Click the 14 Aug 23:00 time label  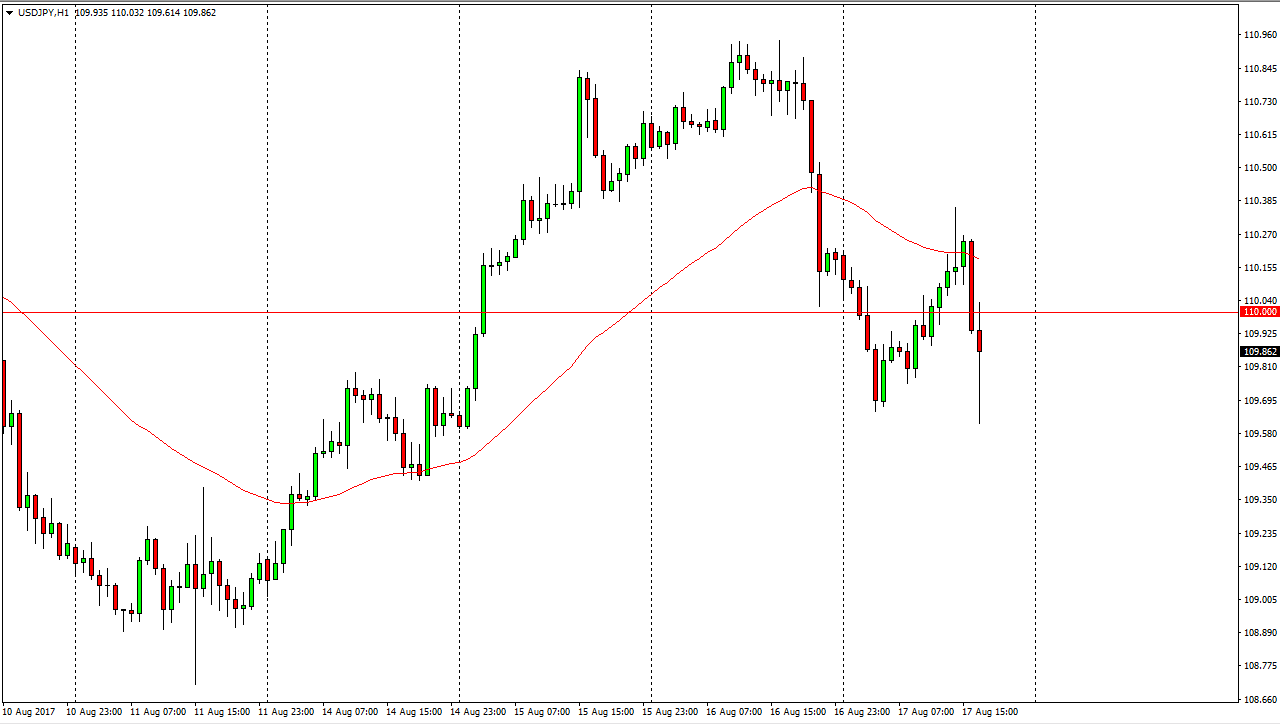pos(479,712)
